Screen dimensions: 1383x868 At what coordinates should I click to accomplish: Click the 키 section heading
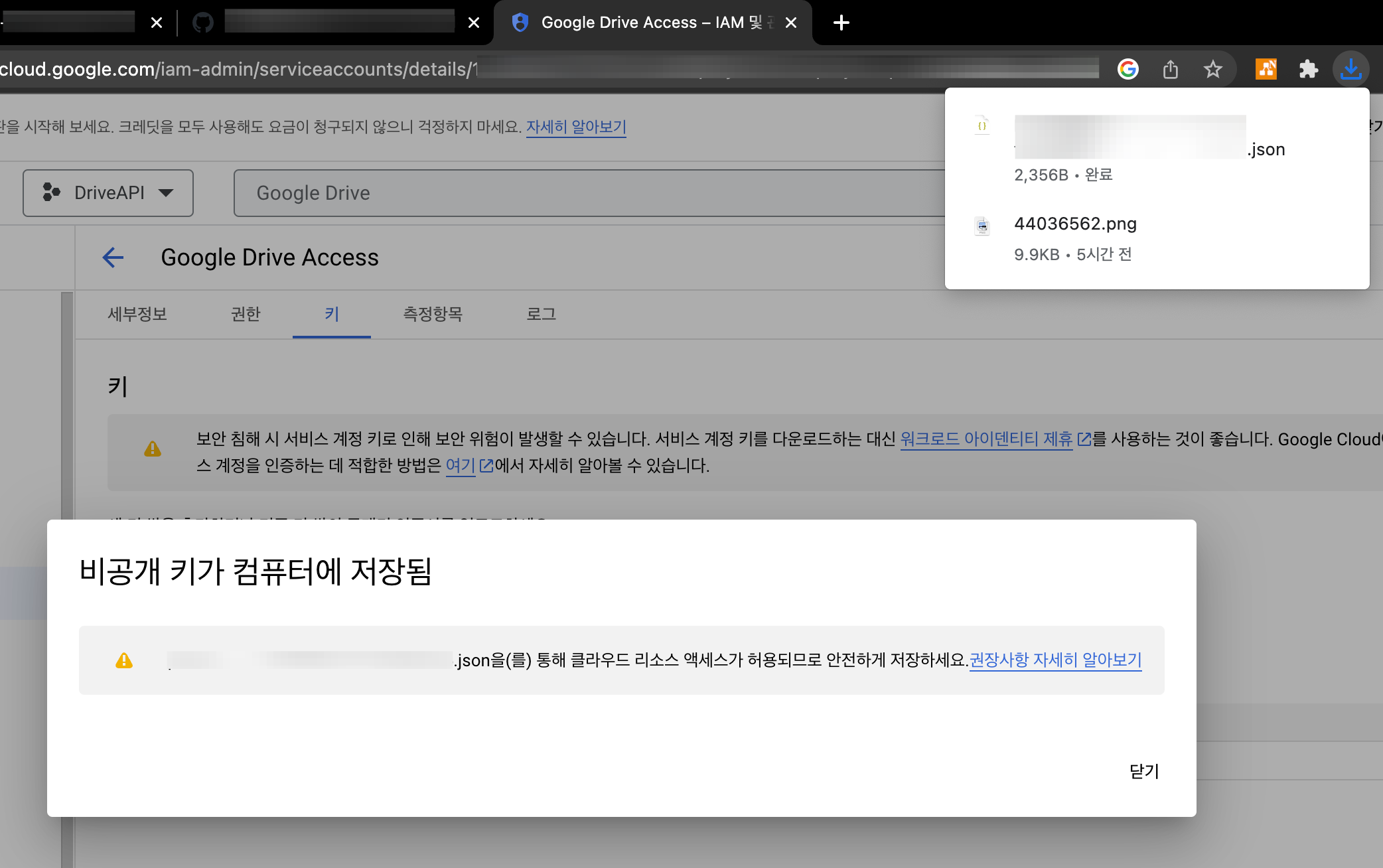(x=117, y=387)
